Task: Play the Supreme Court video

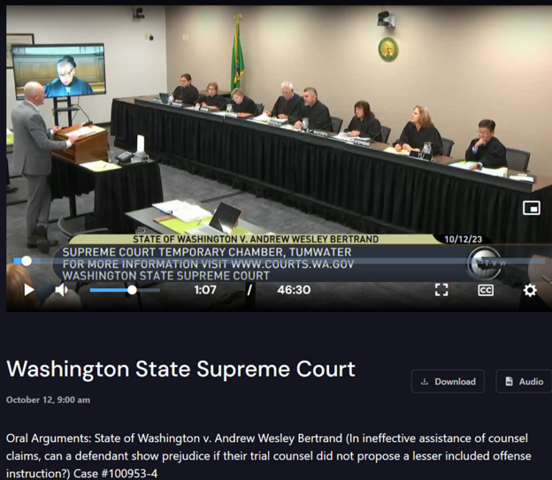Action: pos(29,290)
